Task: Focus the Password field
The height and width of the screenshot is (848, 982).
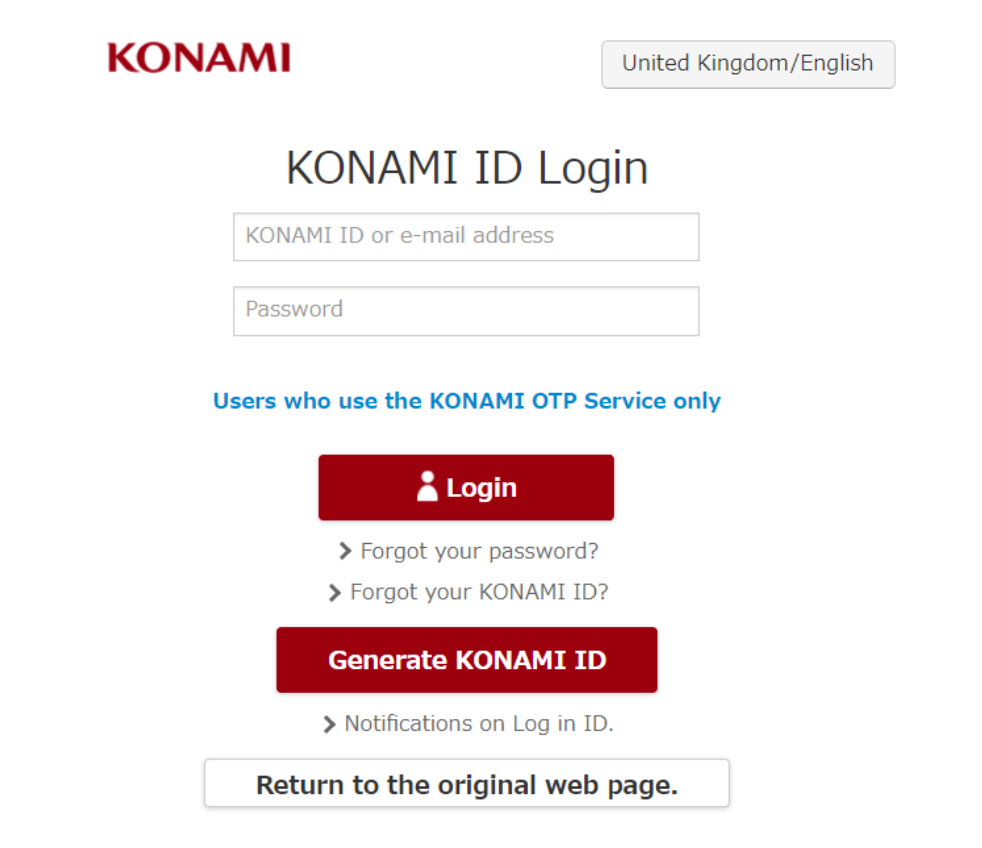Action: click(x=466, y=311)
